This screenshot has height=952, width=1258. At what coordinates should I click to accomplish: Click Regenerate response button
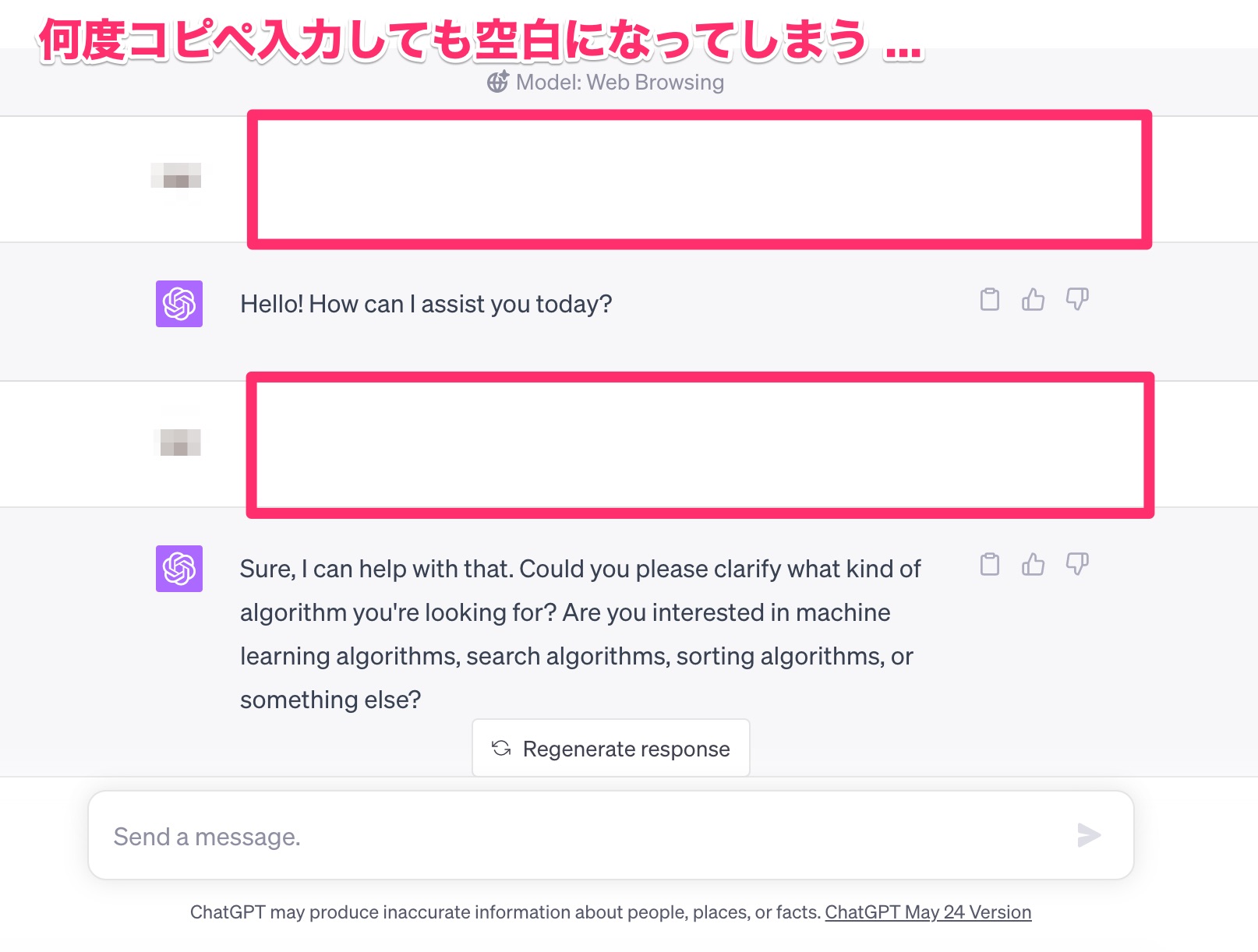tap(611, 748)
